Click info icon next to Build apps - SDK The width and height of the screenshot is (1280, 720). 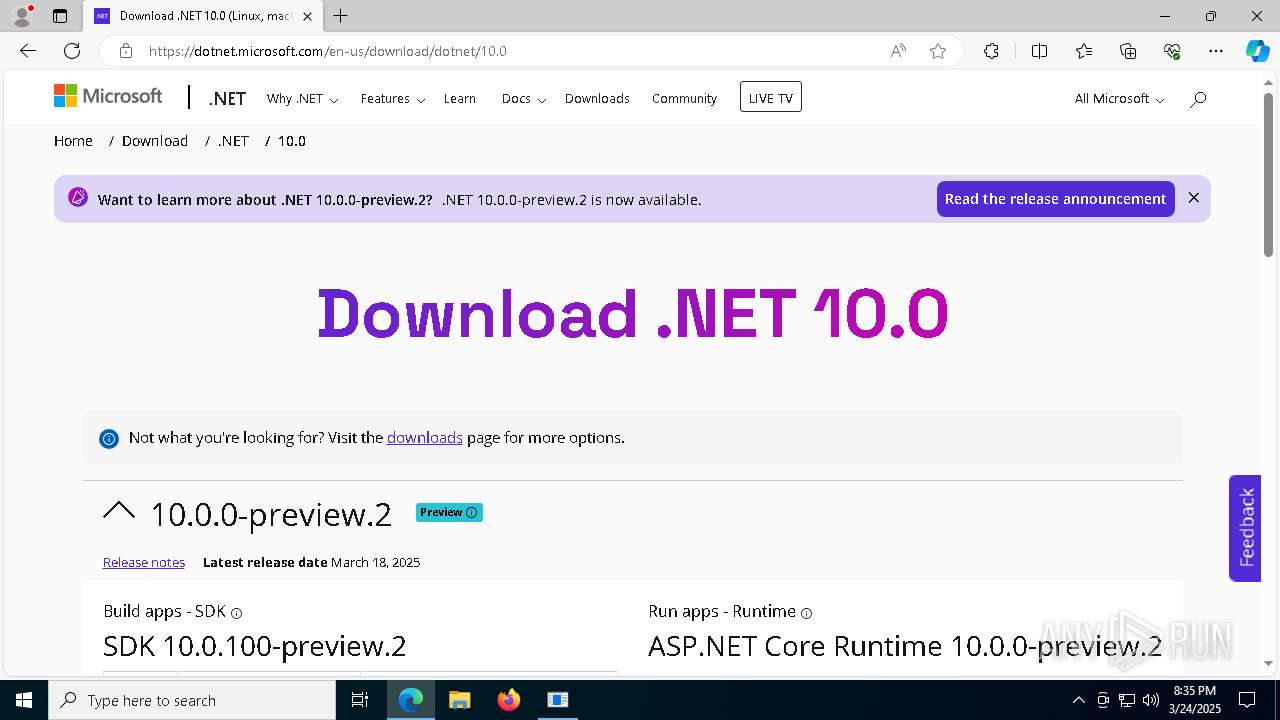coord(237,613)
